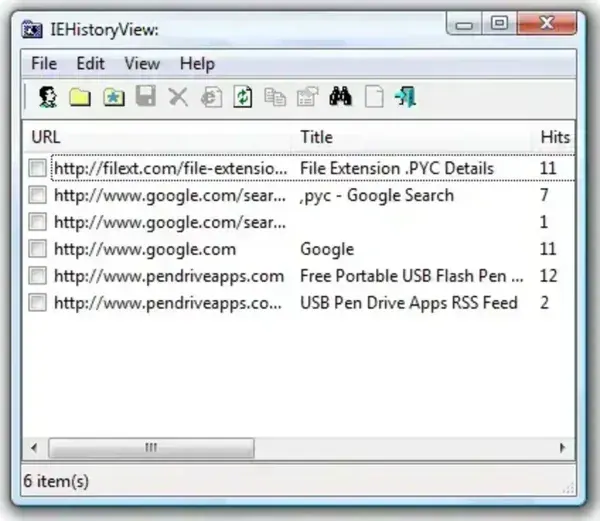
Task: Open the yellow history folder icon
Action: click(x=80, y=97)
